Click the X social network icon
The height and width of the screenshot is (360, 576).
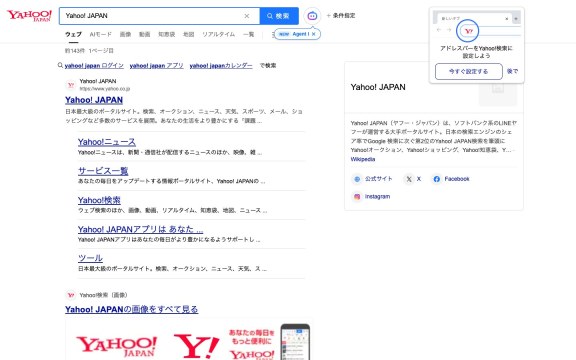pos(409,179)
